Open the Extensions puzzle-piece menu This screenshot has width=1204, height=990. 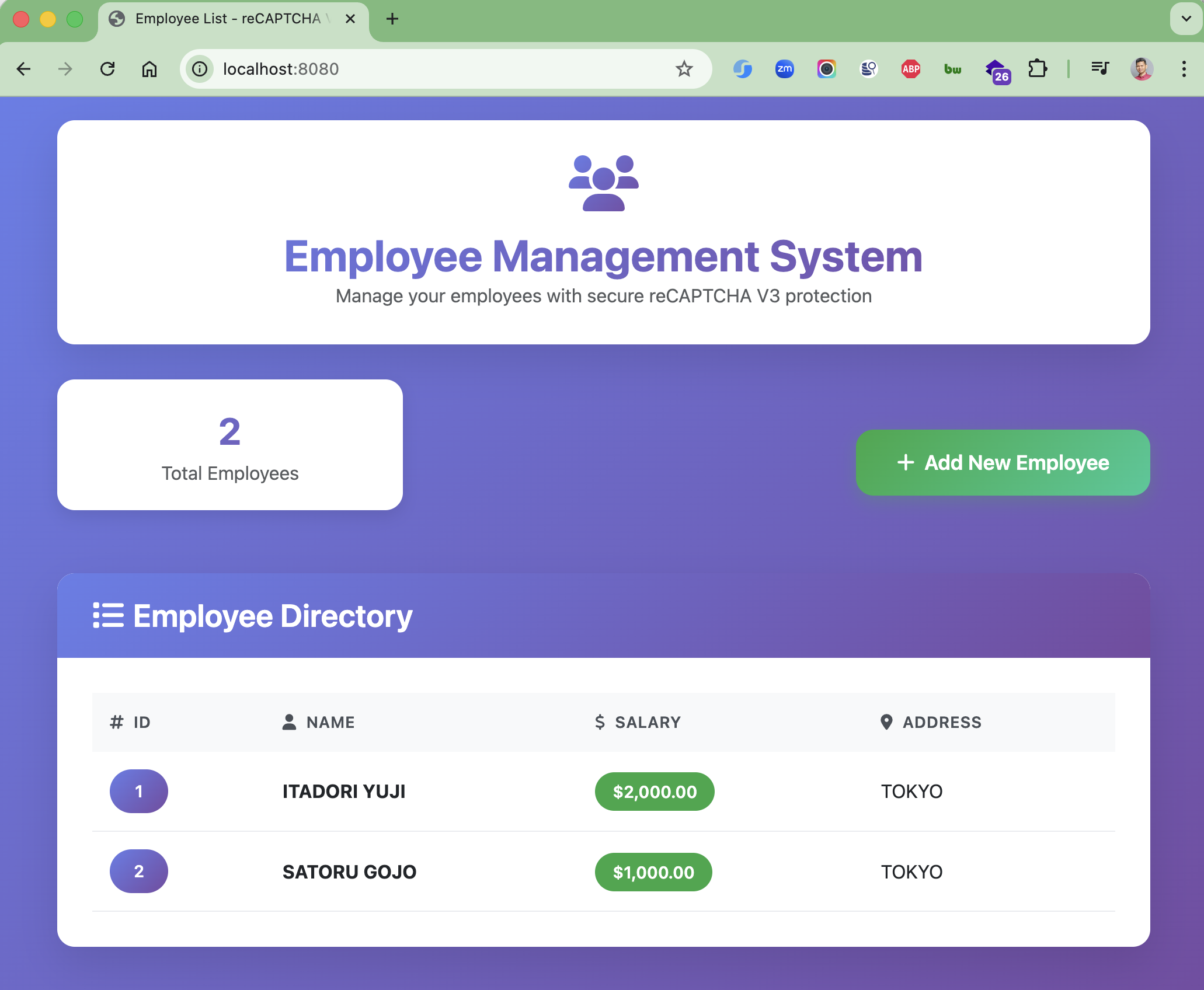pos(1038,69)
